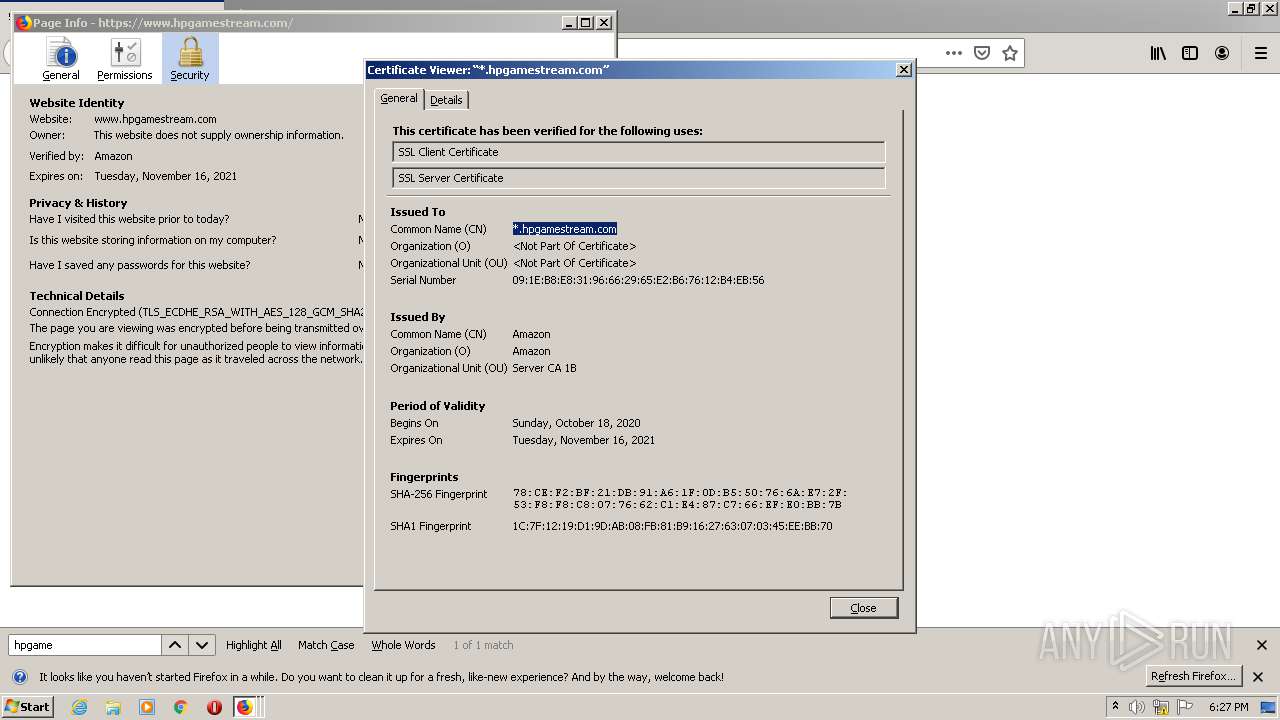Show hidden system tray icons
1280x720 pixels.
coord(1115,707)
